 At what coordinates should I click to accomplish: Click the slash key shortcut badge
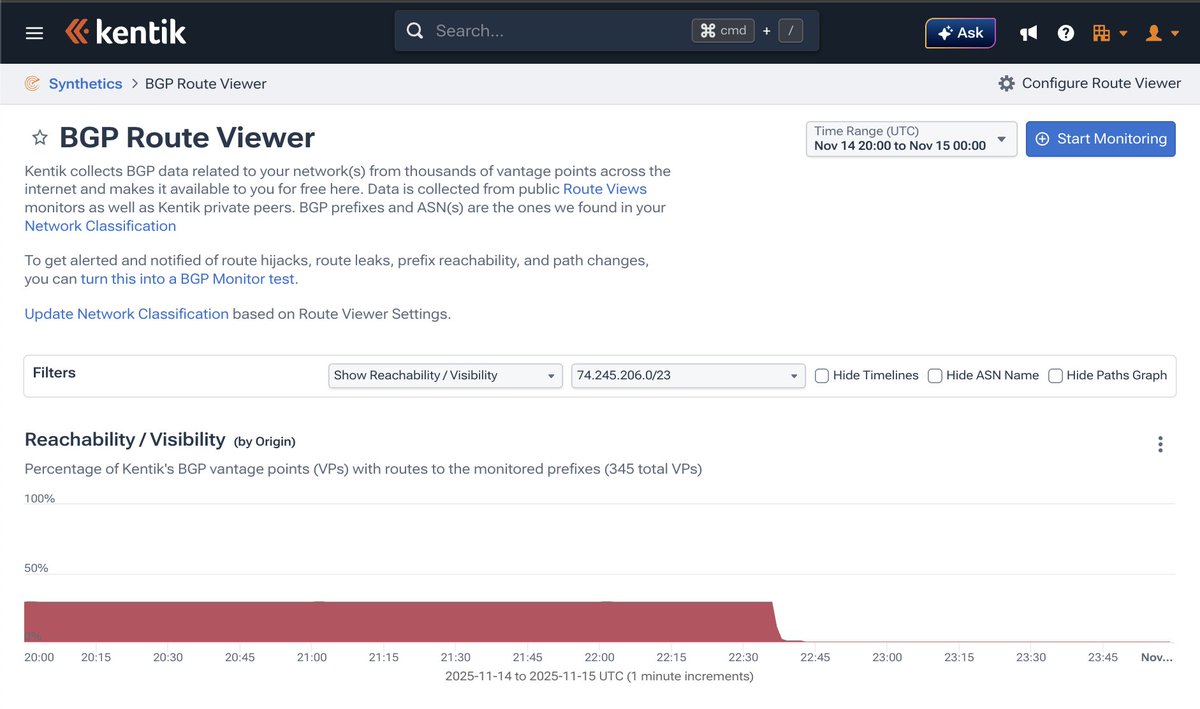click(790, 31)
